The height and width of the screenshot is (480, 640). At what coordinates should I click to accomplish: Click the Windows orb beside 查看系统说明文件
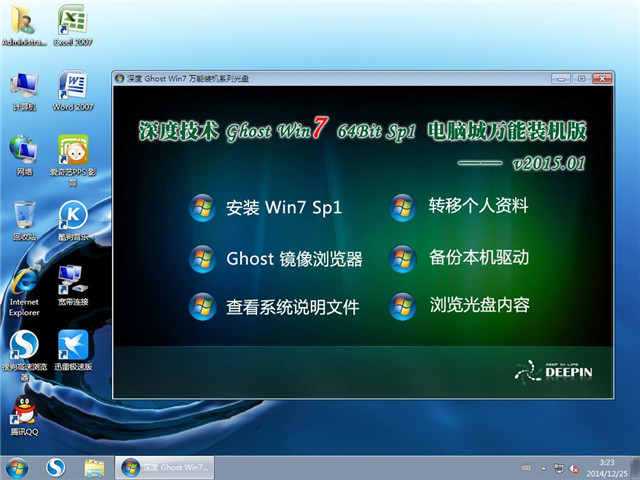tap(202, 307)
